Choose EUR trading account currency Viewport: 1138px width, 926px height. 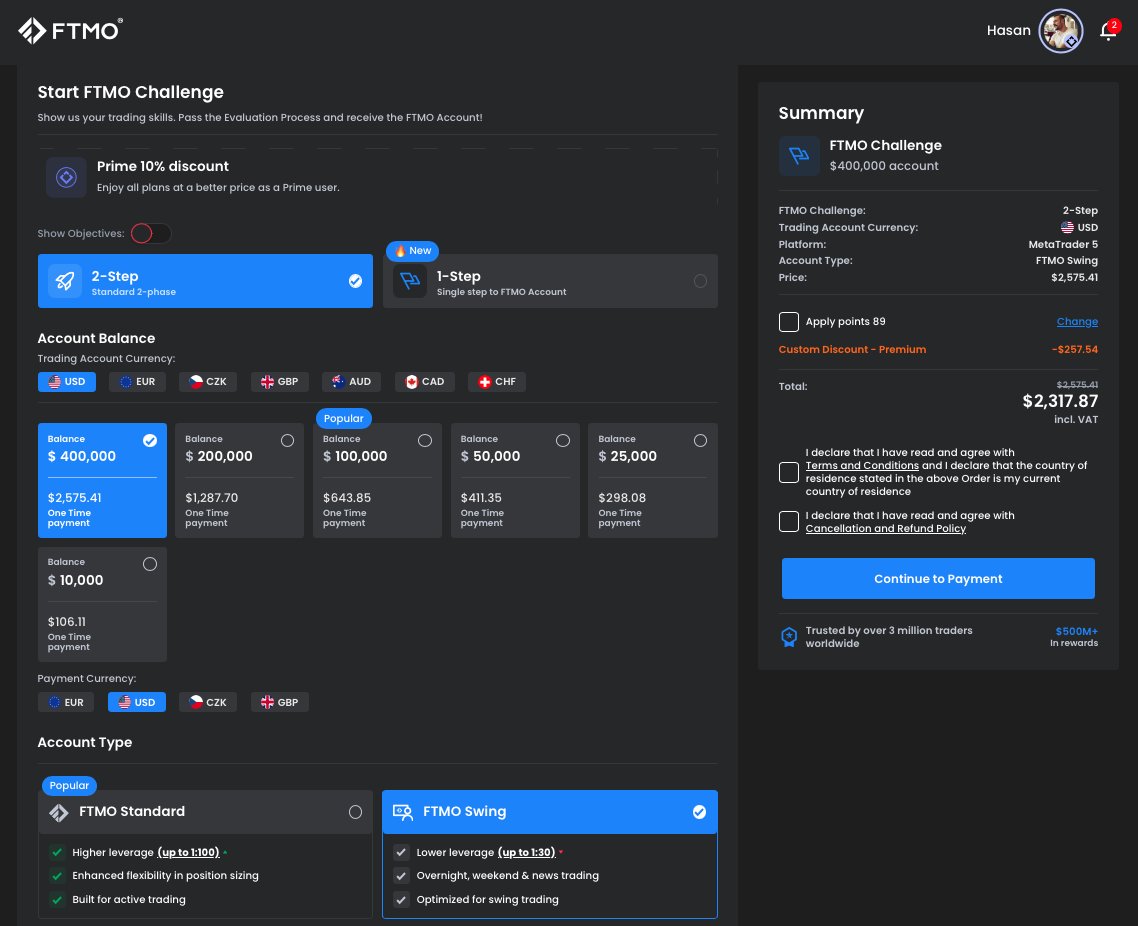(137, 382)
